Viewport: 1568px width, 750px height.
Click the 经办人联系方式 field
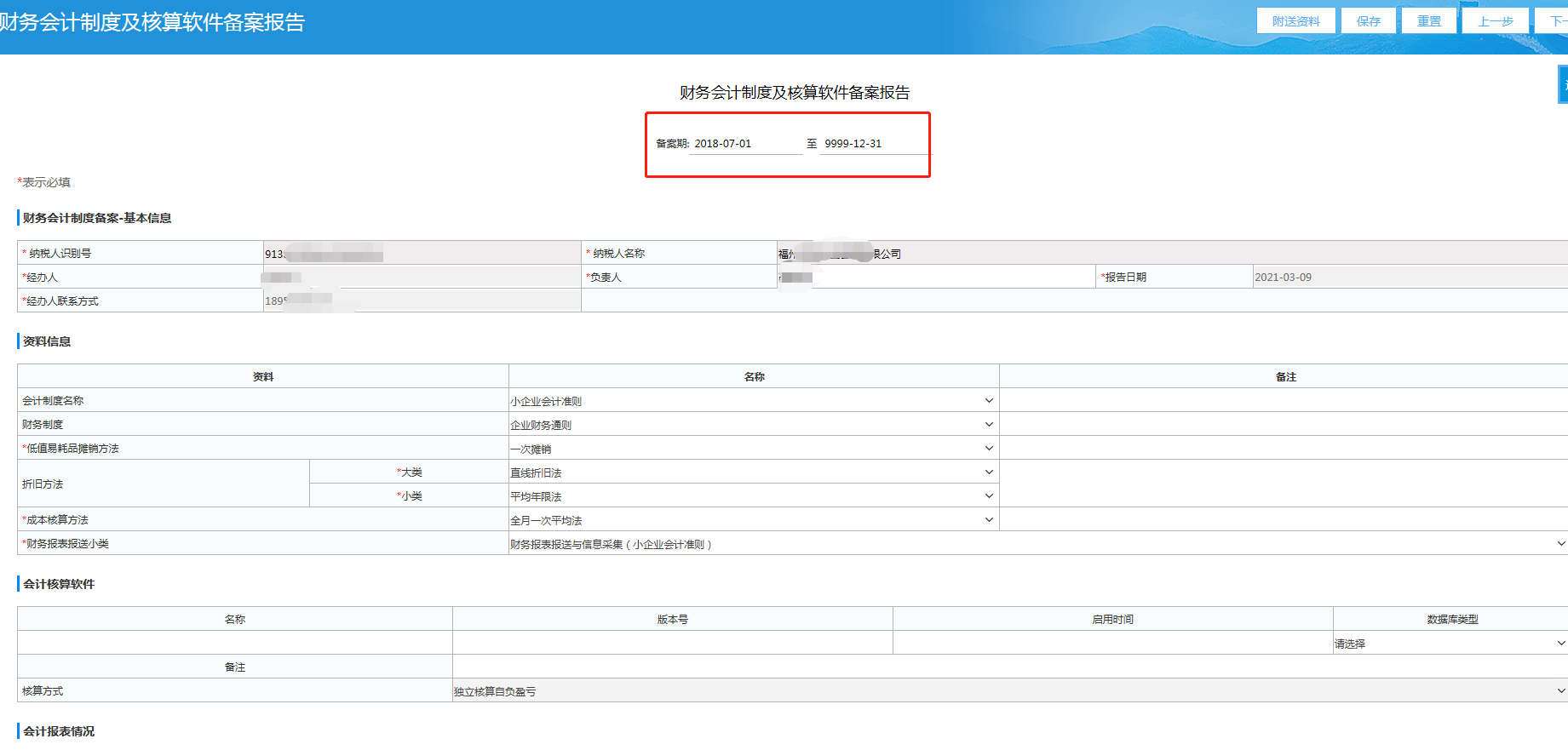pos(422,301)
